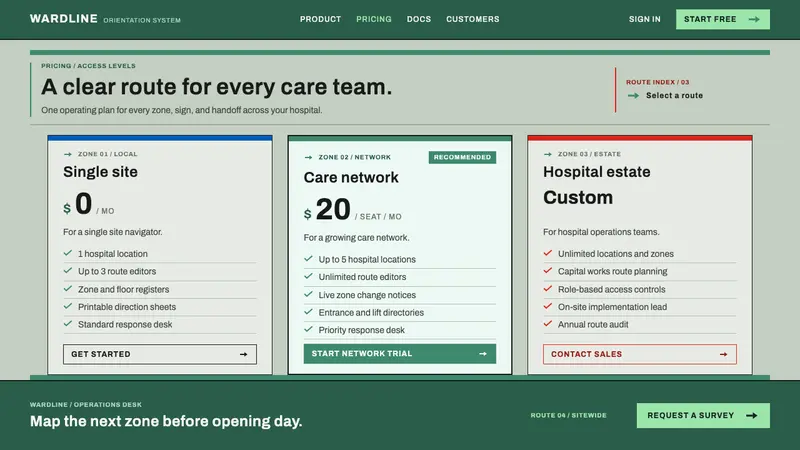Click the SIGN IN link
Viewport: 800px width, 450px height.
coord(644,19)
